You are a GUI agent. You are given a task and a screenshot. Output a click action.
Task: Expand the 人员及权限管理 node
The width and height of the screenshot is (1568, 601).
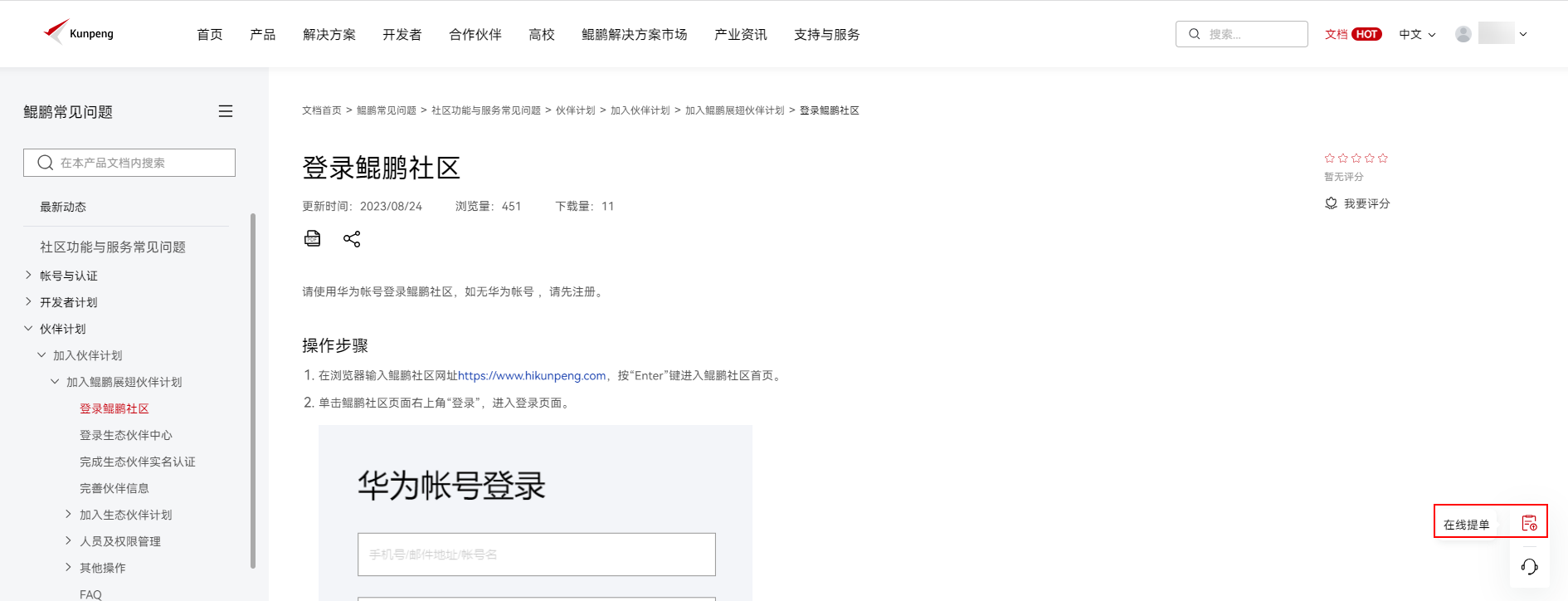click(x=68, y=540)
